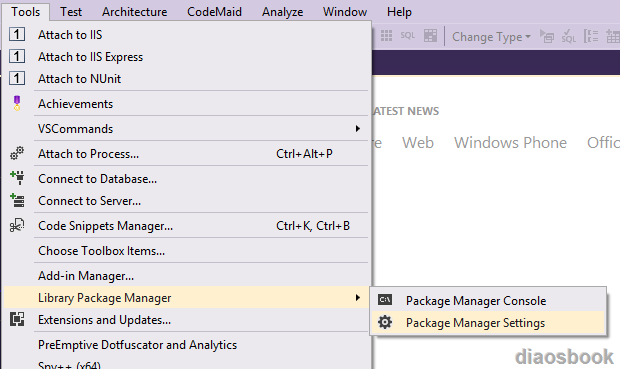This screenshot has height=369, width=620.
Task: Expand the VSCommands submenu arrow
Action: click(x=357, y=129)
